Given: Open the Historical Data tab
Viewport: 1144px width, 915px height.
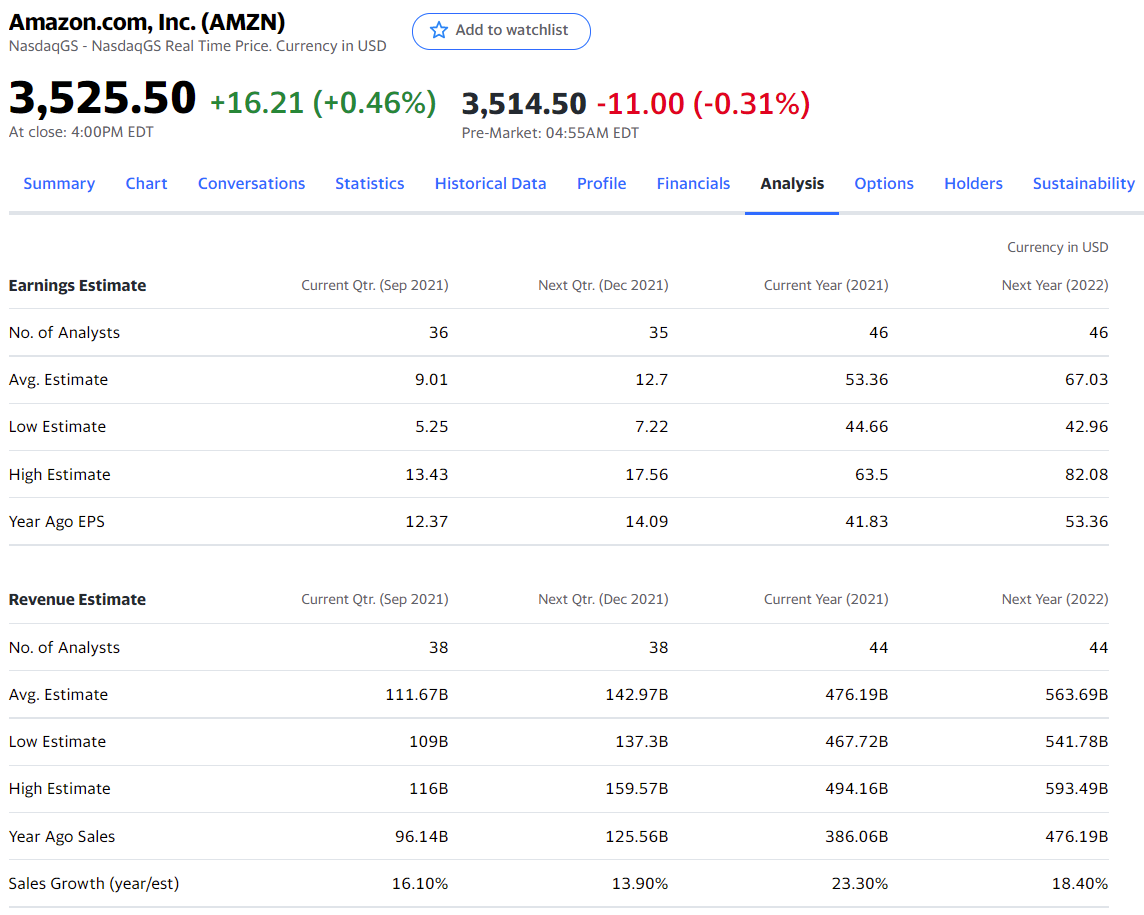Looking at the screenshot, I should pos(490,183).
